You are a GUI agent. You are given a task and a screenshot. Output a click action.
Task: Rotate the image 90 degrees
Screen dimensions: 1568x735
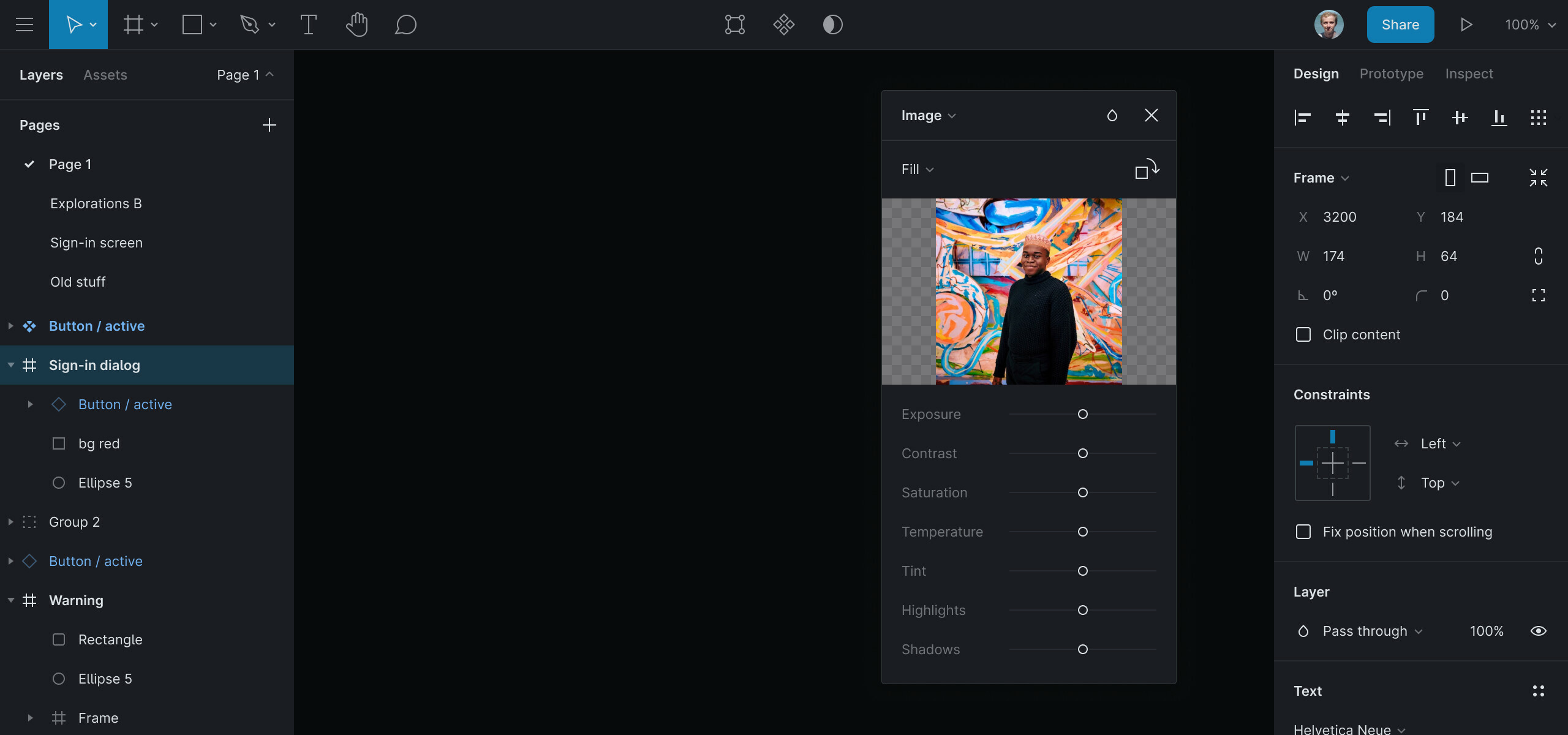[x=1147, y=169]
